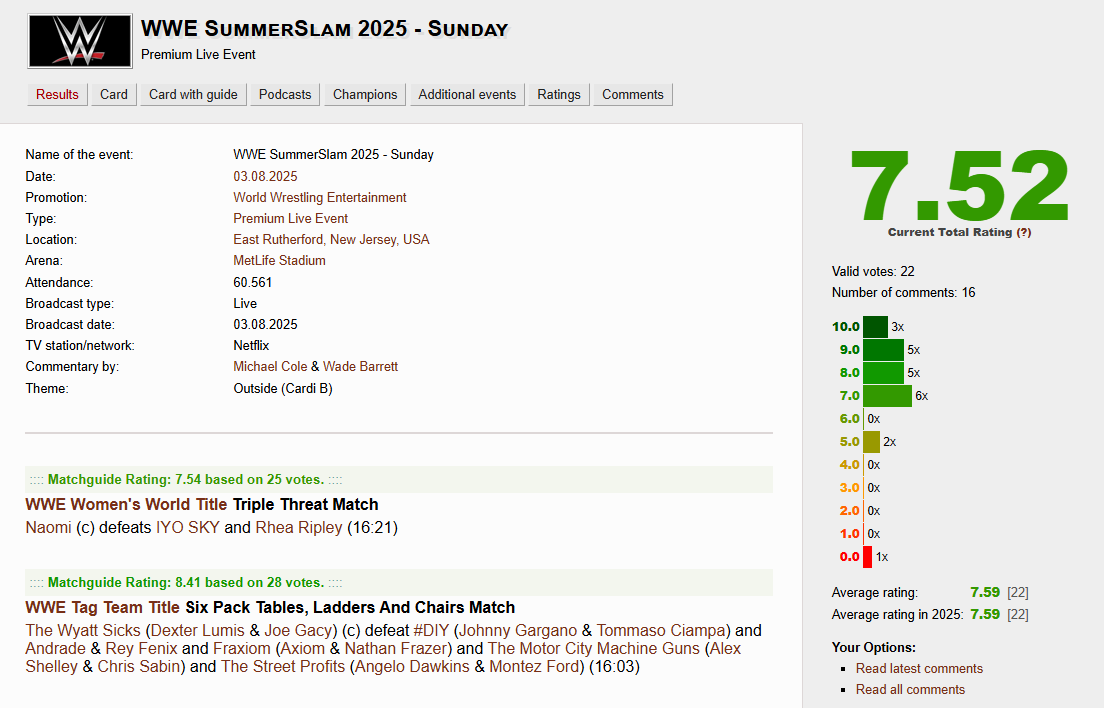Screen dimensions: 1104x708
Task: Click the Matchguide Rating 7.54 text
Action: (186, 479)
